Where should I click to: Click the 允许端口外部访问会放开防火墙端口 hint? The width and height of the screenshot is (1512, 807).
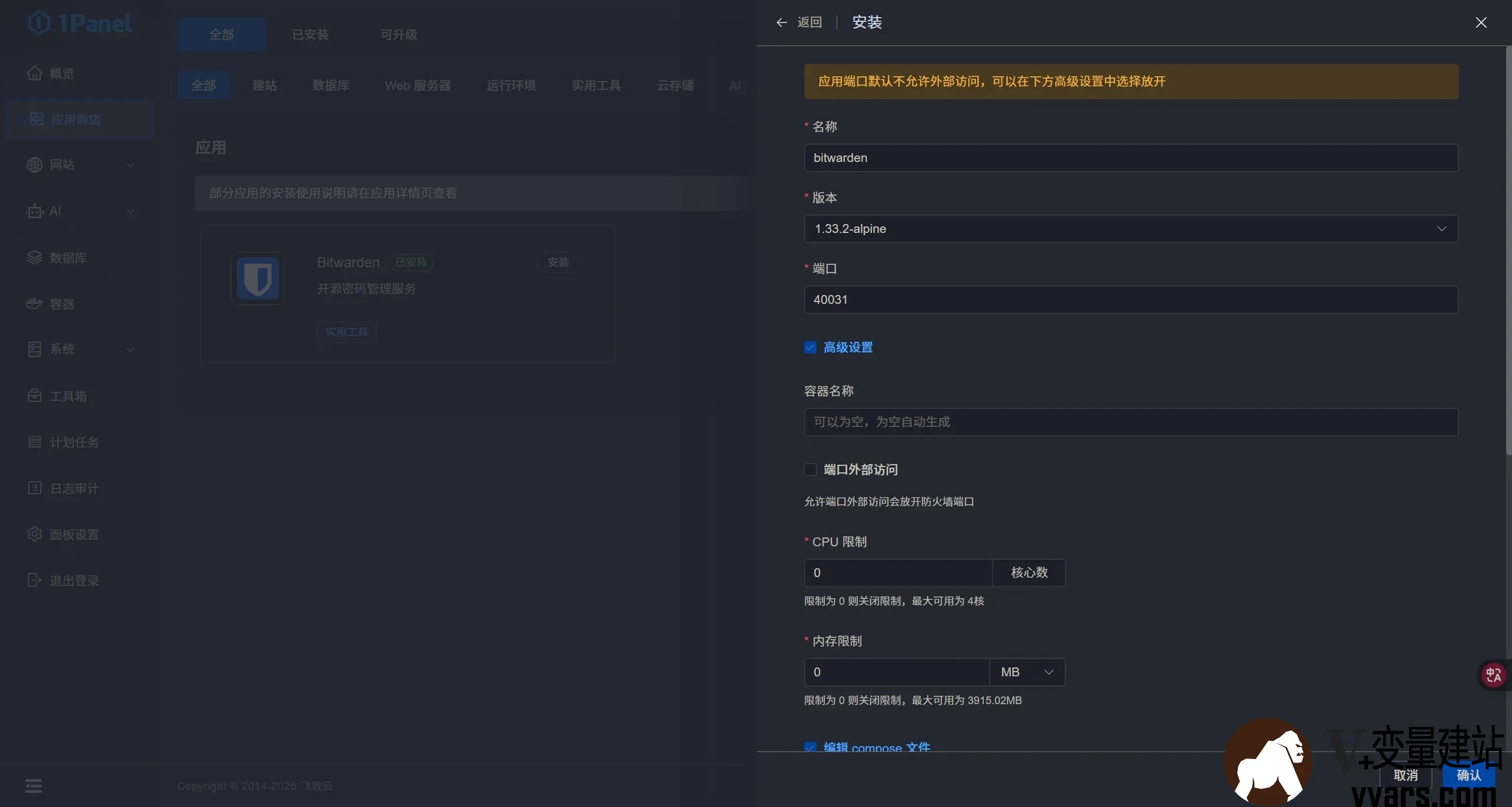point(889,502)
